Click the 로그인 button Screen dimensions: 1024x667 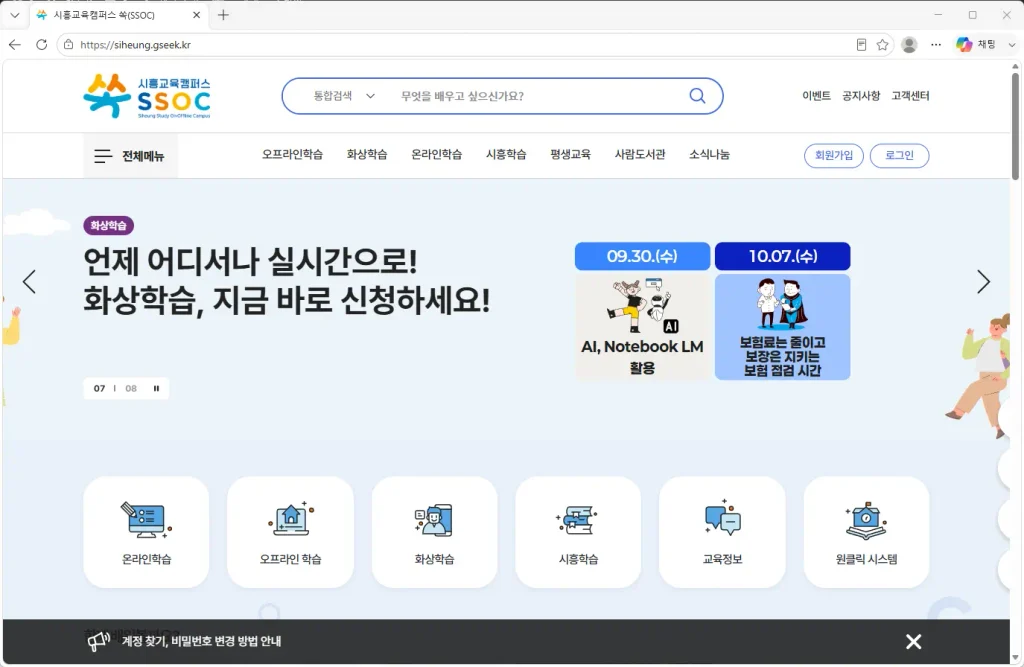tap(899, 155)
